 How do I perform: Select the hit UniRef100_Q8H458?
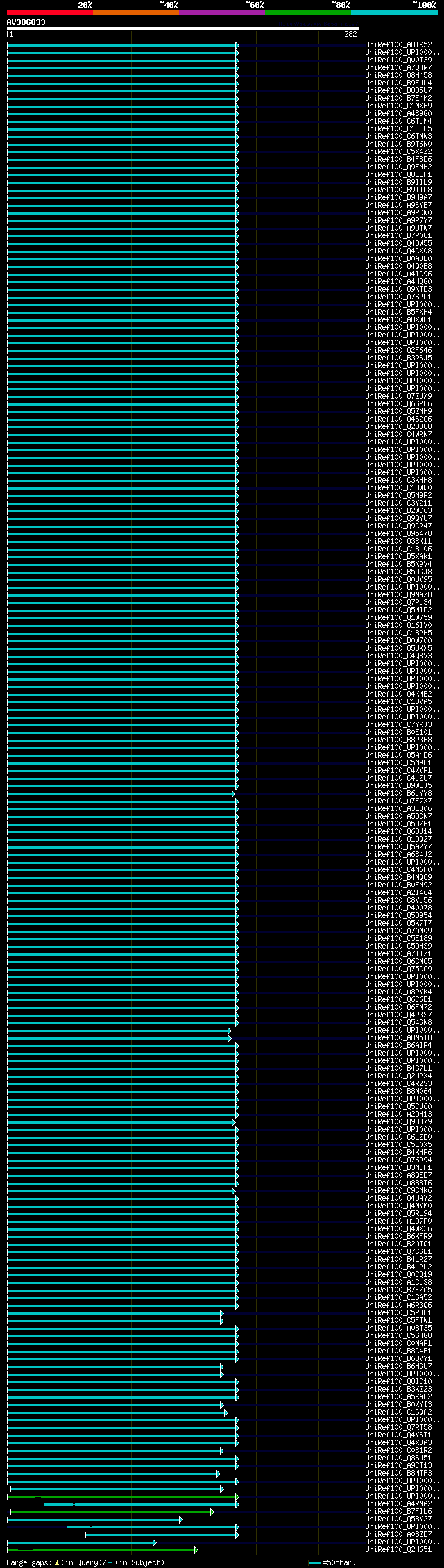[x=398, y=76]
